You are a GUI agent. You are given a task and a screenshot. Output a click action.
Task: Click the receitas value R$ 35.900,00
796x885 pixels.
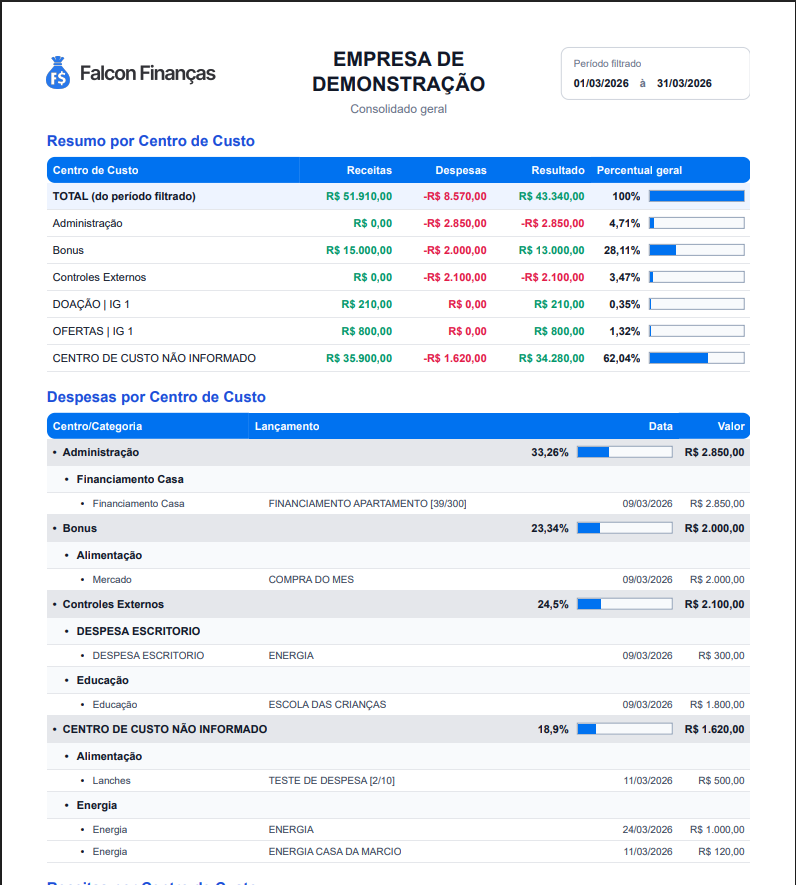(x=359, y=358)
